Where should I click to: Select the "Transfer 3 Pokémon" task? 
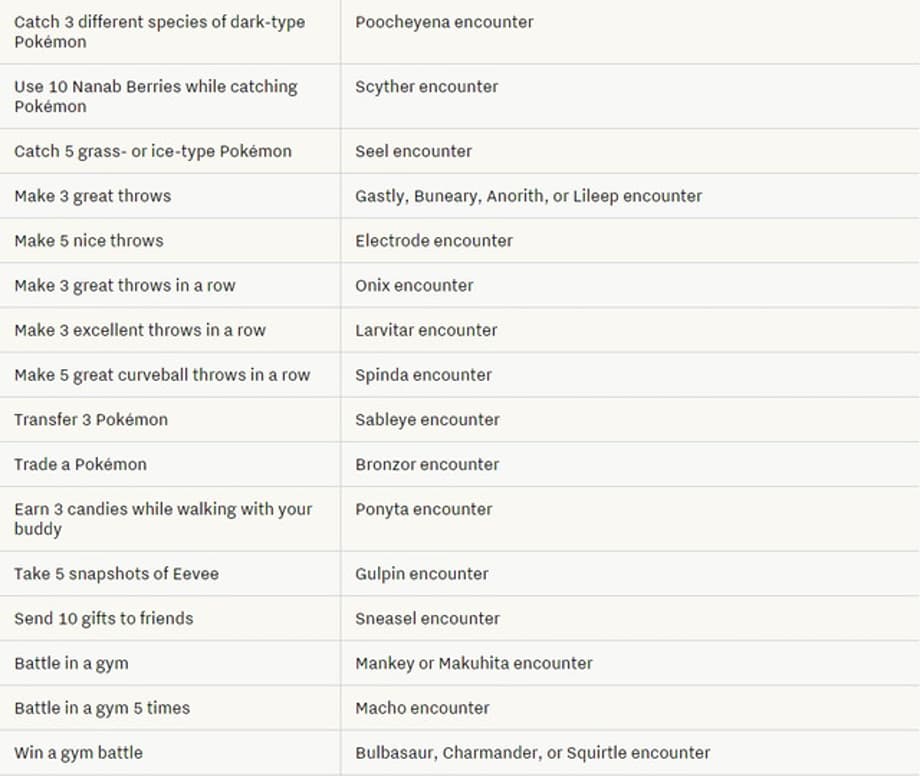[x=91, y=420]
